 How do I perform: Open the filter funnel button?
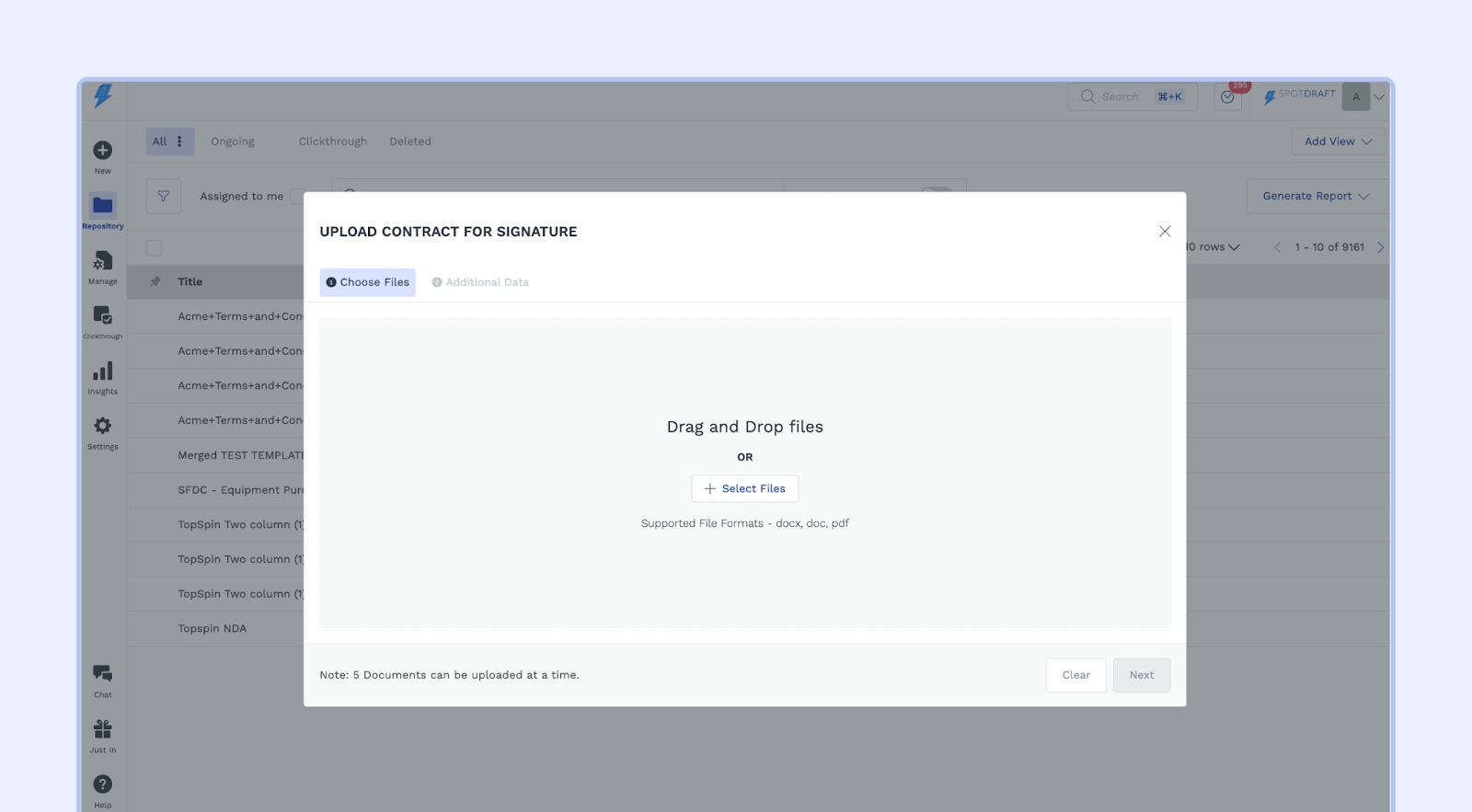(x=163, y=196)
